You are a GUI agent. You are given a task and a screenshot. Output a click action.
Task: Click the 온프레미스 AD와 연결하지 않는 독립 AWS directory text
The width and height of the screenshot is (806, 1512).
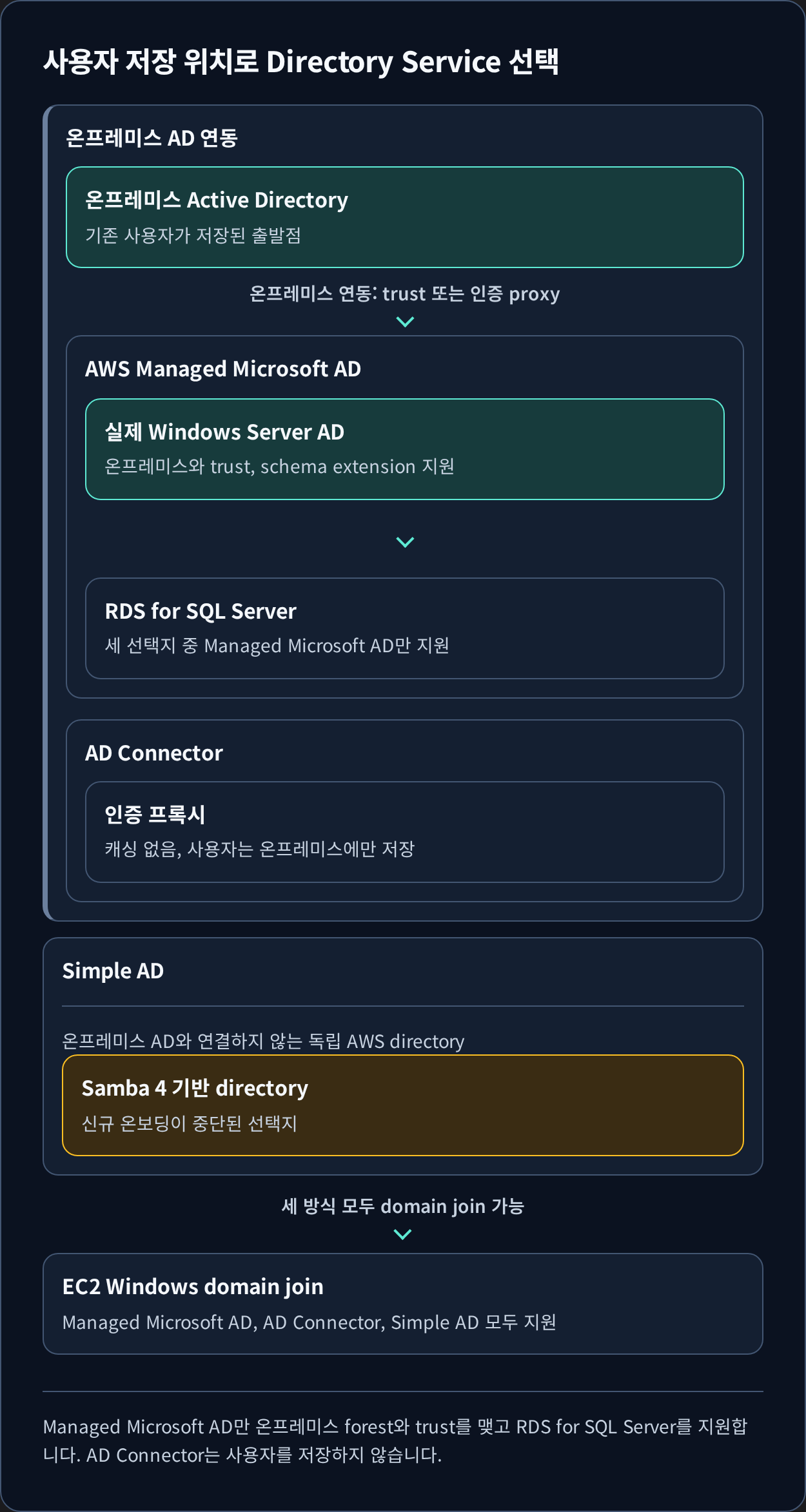(x=263, y=1041)
